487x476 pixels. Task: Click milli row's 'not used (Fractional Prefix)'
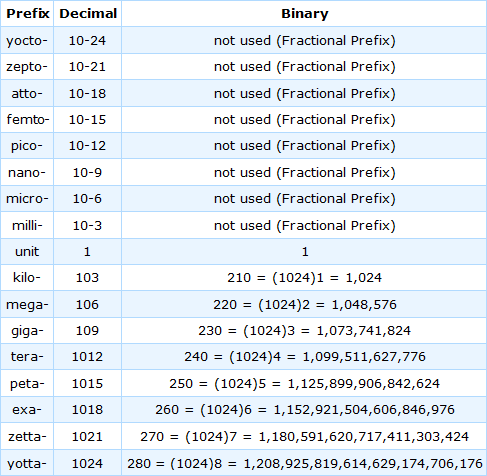(304, 225)
